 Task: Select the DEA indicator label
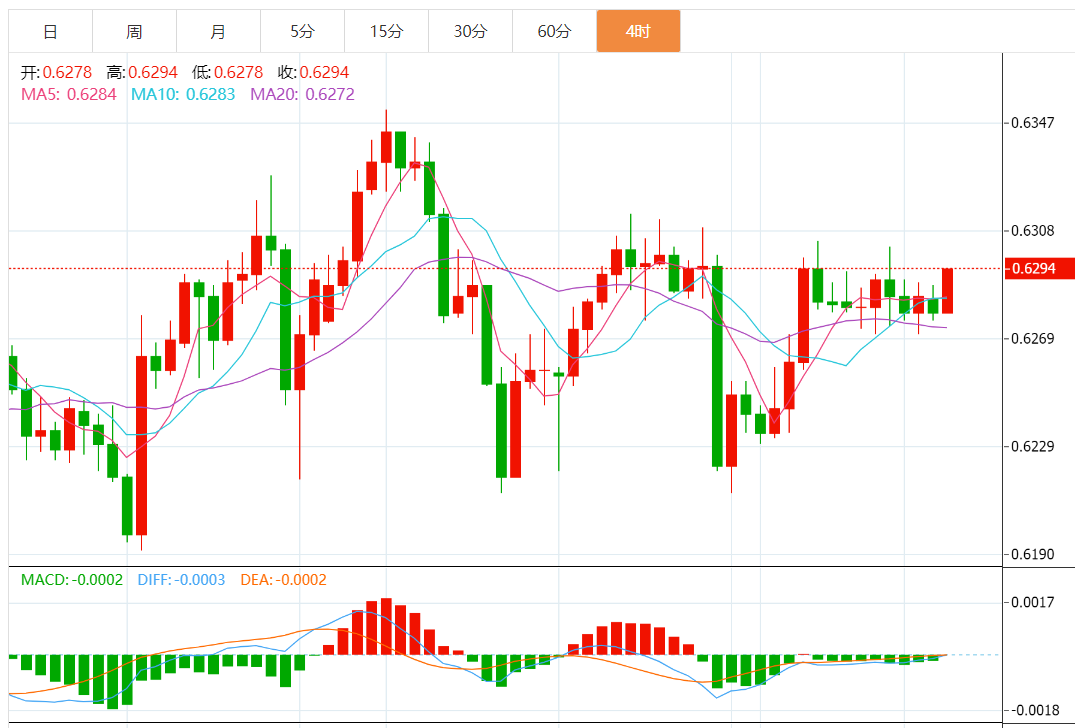(x=283, y=580)
